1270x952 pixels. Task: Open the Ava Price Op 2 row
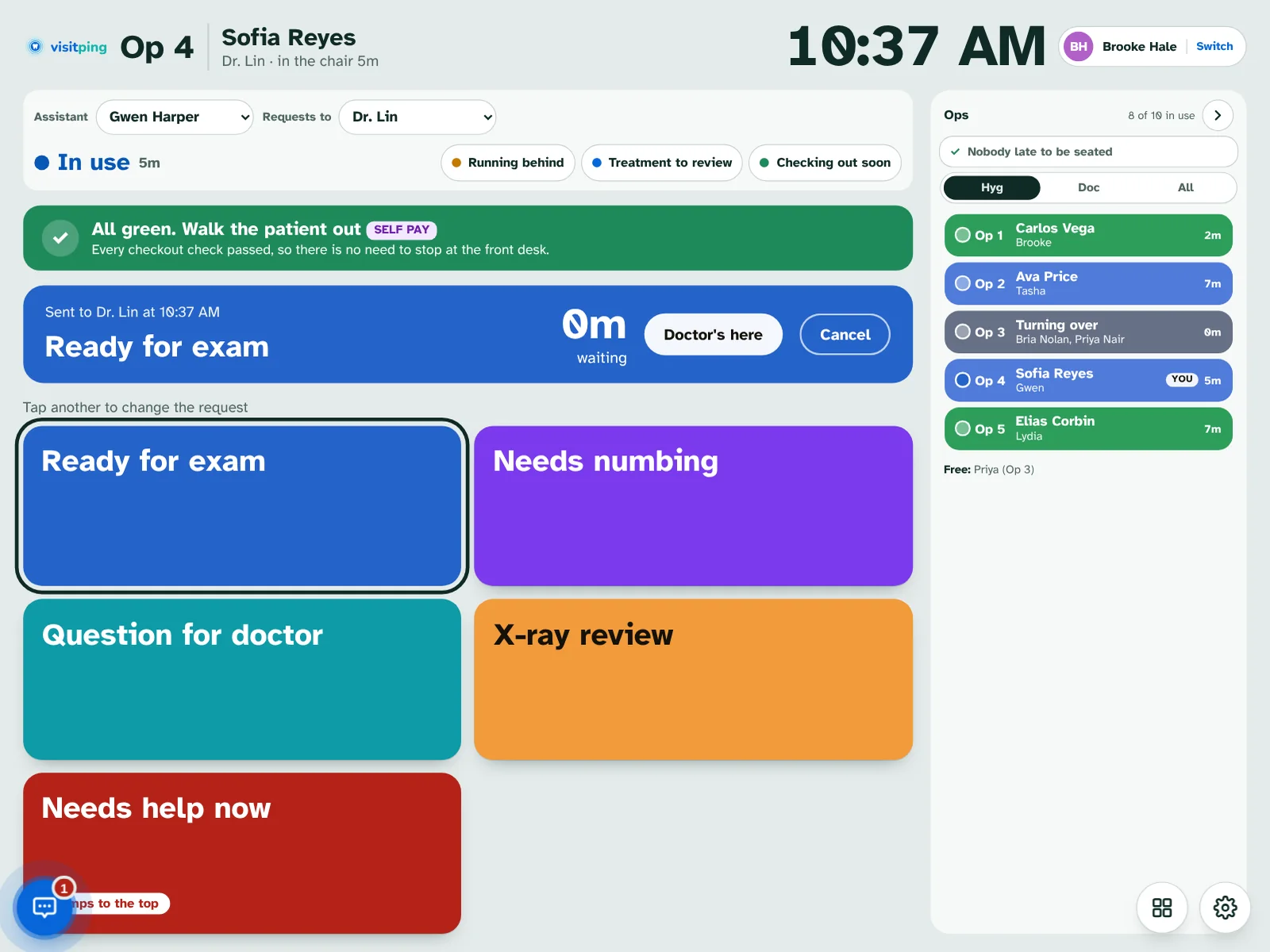pos(1088,283)
